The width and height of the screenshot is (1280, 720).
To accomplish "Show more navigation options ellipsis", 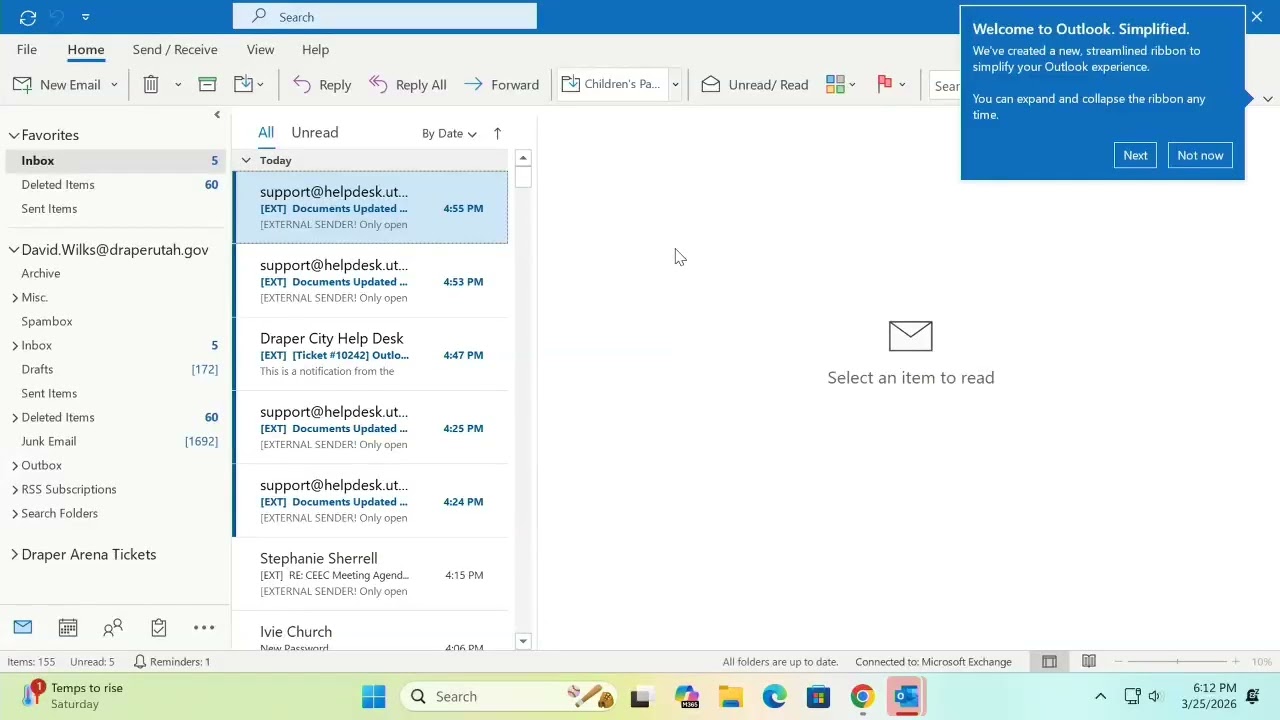I will [204, 627].
